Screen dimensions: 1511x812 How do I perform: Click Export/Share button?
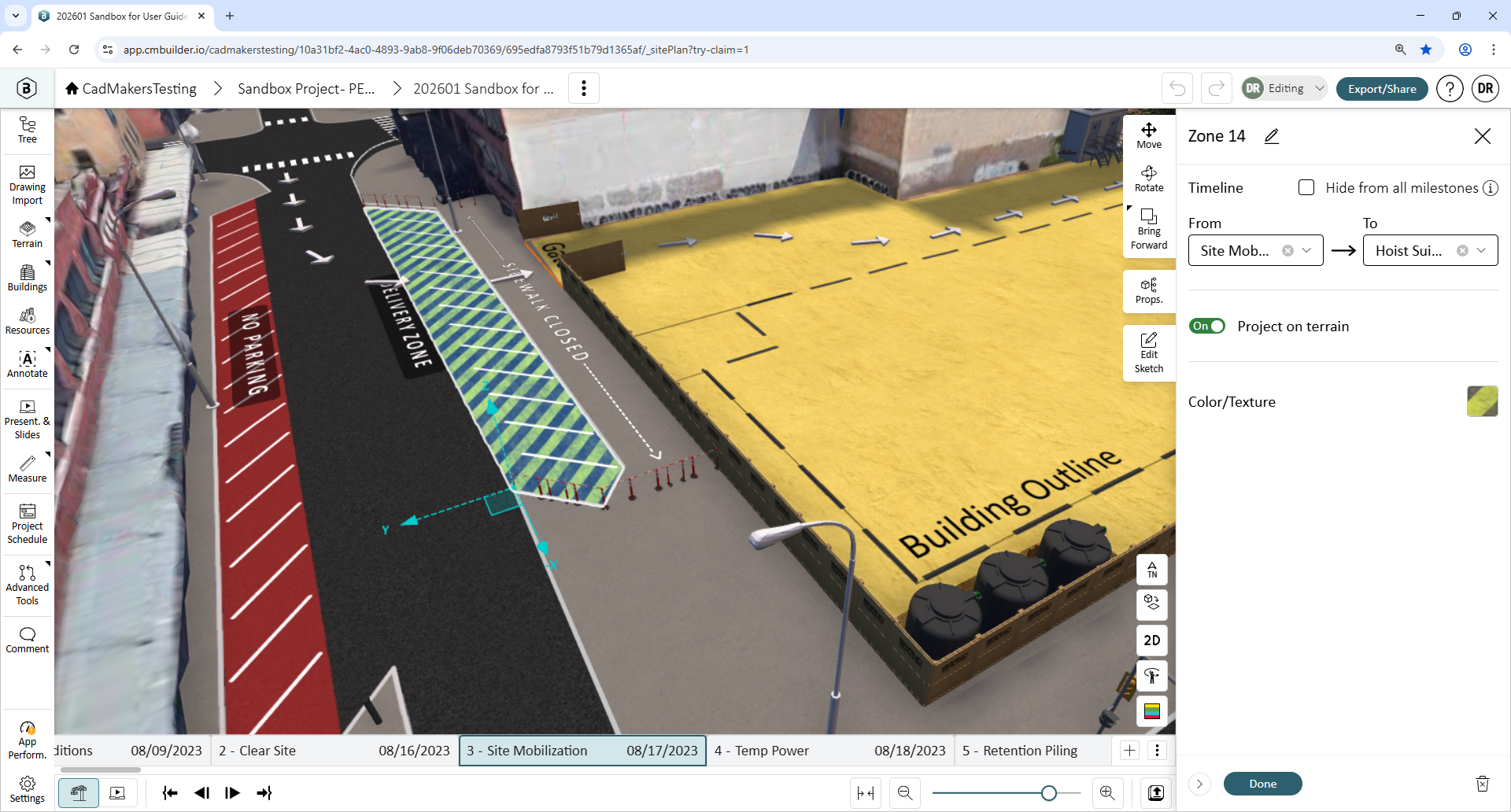[x=1382, y=88]
